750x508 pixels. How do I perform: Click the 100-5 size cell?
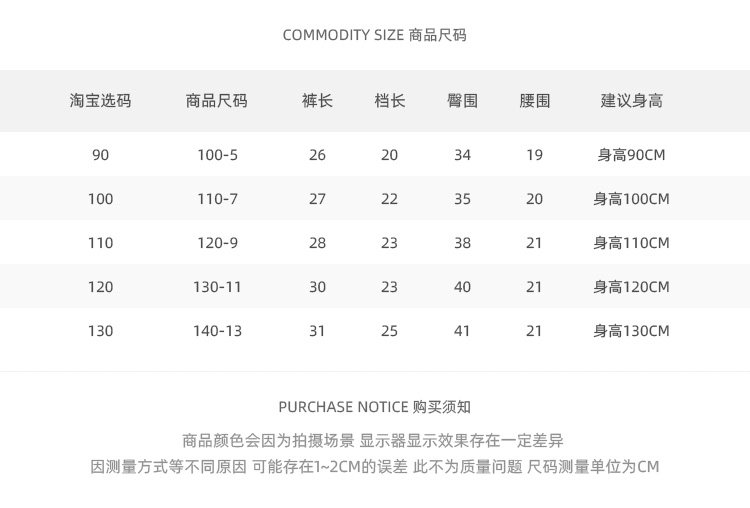pyautogui.click(x=217, y=155)
